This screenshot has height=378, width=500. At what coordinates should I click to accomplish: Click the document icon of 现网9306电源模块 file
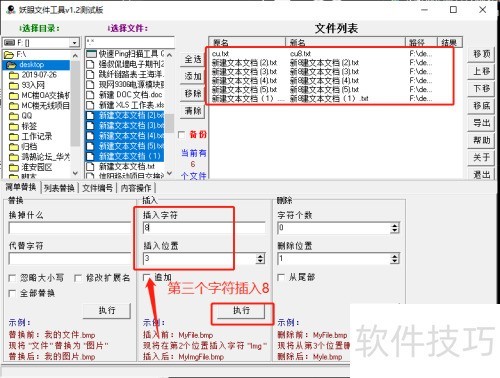90,85
